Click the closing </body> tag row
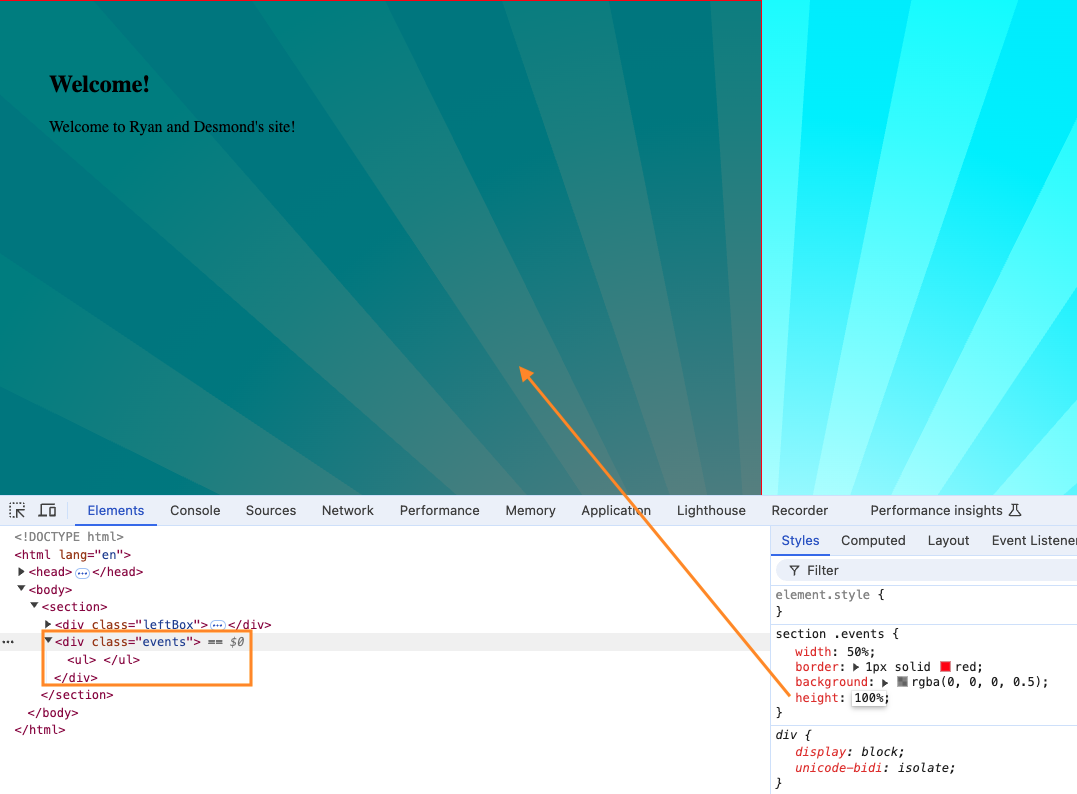This screenshot has height=794, width=1077. click(x=53, y=712)
